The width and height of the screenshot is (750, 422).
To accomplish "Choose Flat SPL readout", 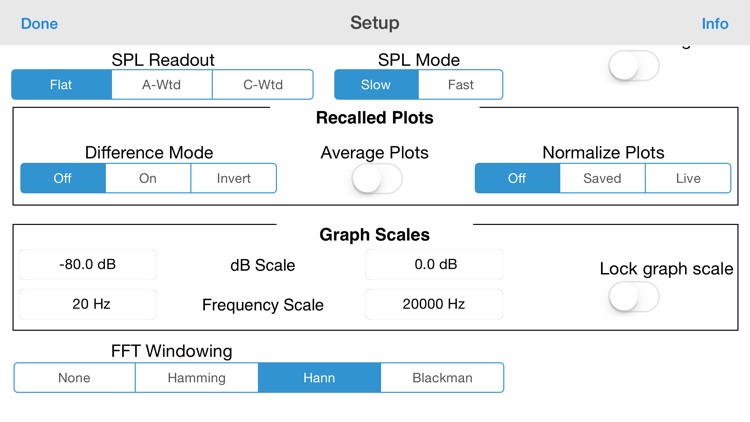I will (x=61, y=85).
